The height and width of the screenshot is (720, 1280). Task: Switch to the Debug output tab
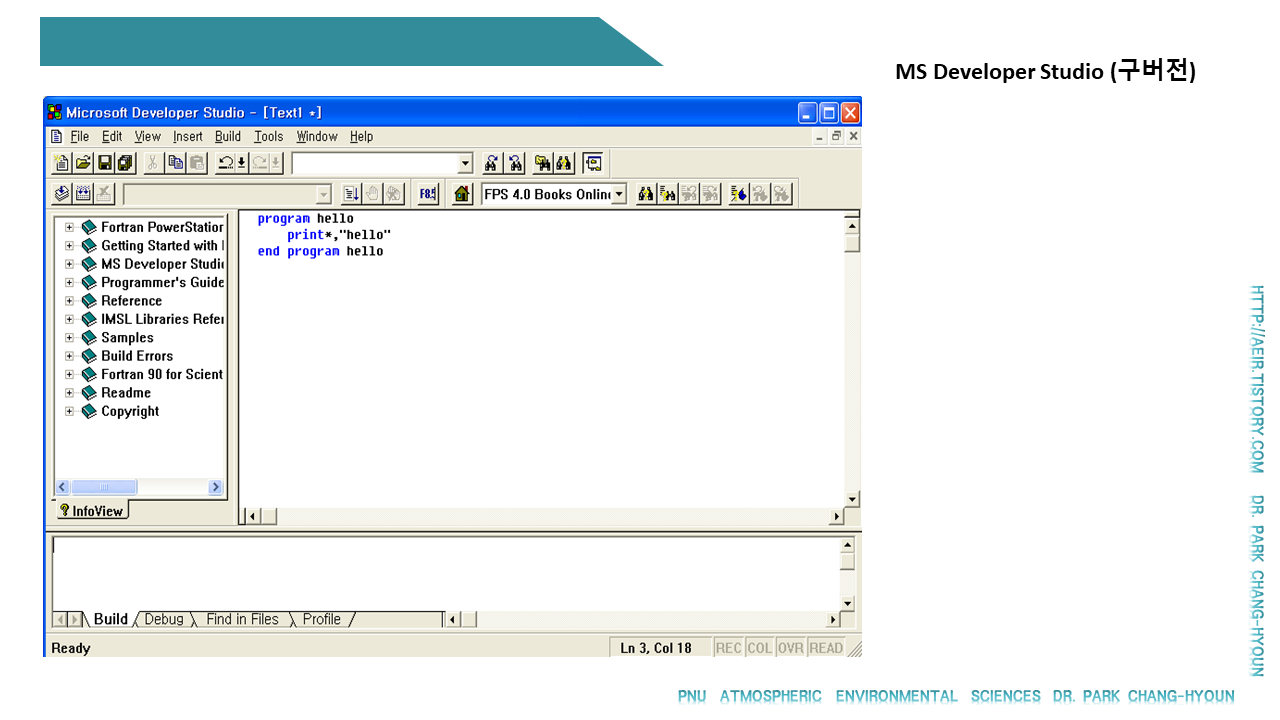164,619
